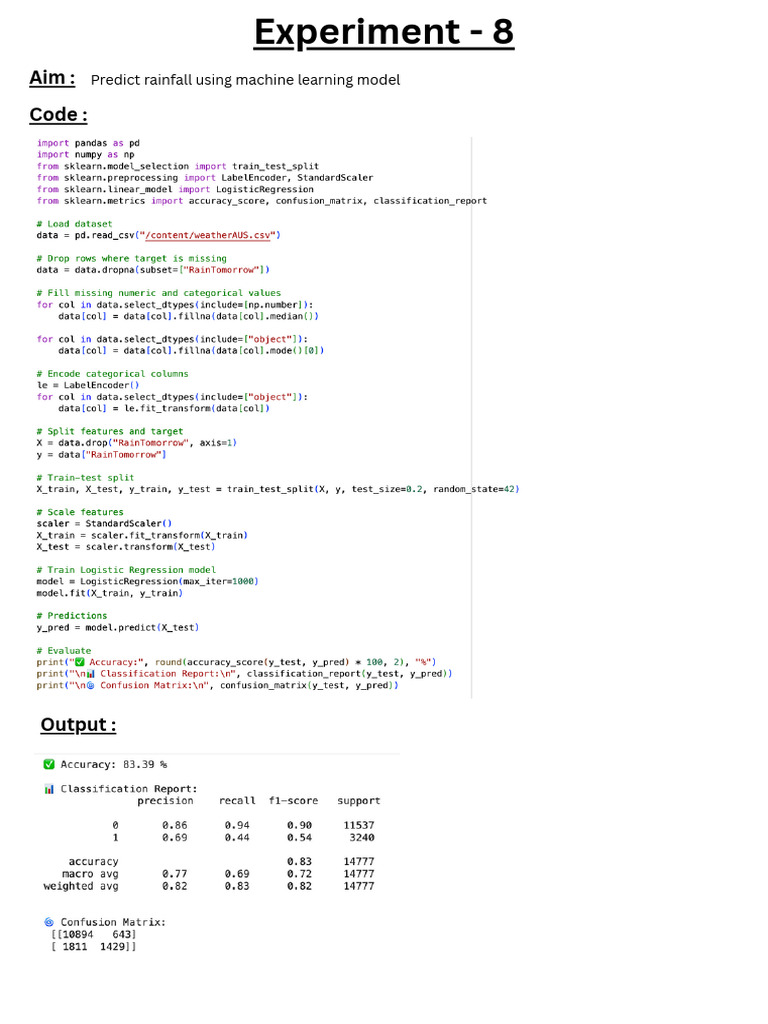
Task: Click the '# Fill missing numeric and categorical values' comment
Action: pos(159,293)
